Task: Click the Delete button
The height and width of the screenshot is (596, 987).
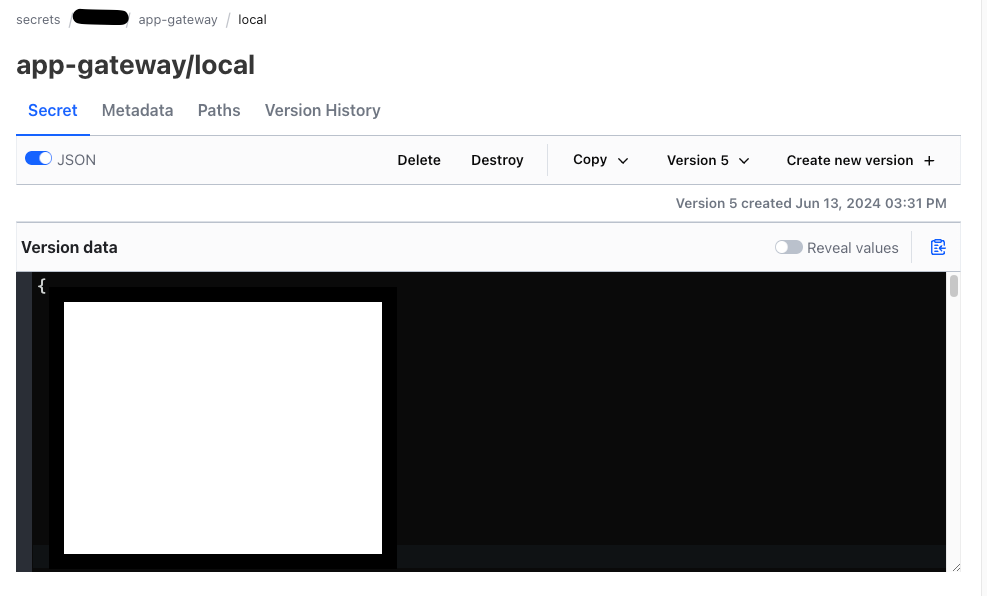Action: click(x=419, y=160)
